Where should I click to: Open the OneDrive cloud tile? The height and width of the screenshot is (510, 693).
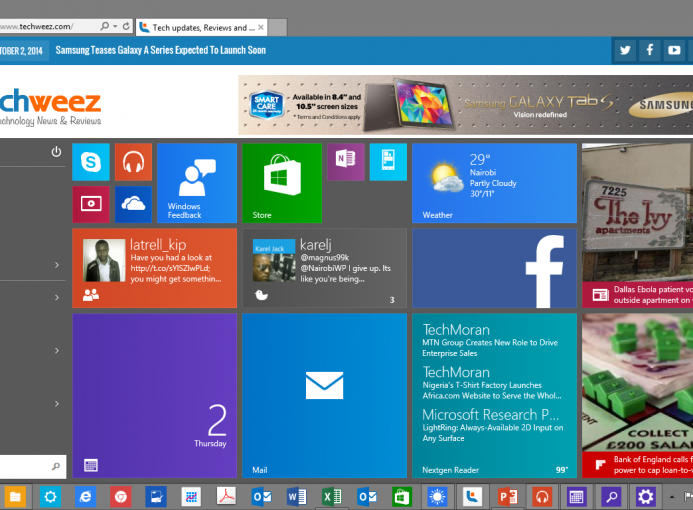pos(133,204)
